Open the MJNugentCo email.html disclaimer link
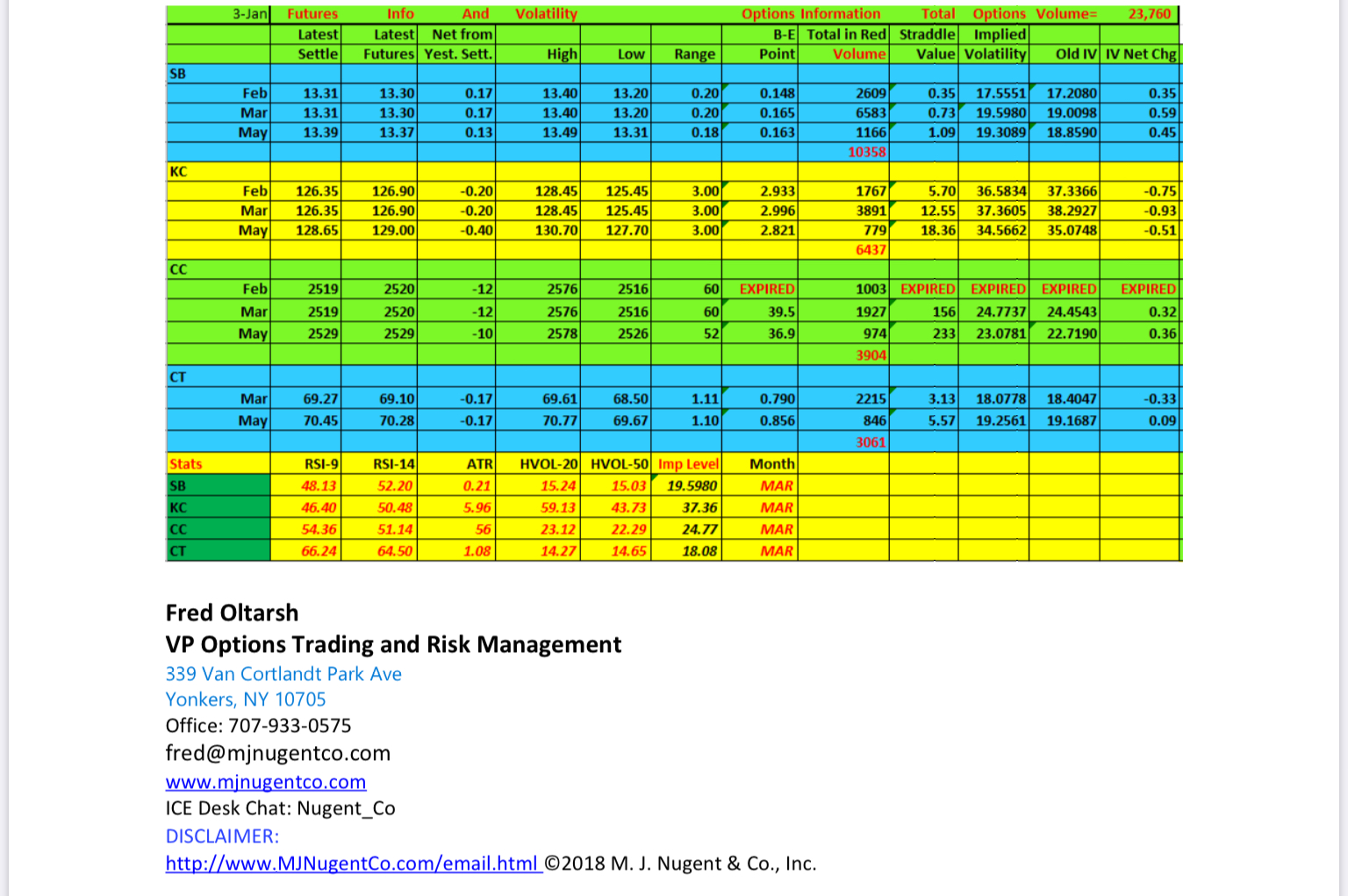The width and height of the screenshot is (1348, 896). [354, 864]
